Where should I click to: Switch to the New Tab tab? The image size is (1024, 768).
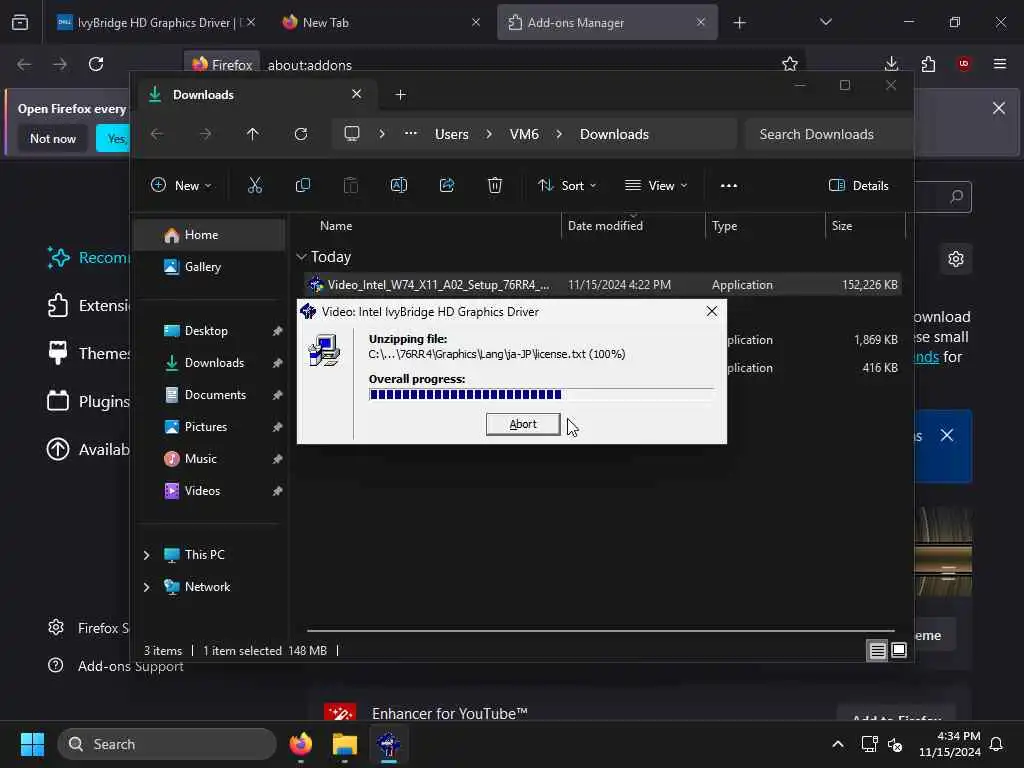tap(381, 22)
